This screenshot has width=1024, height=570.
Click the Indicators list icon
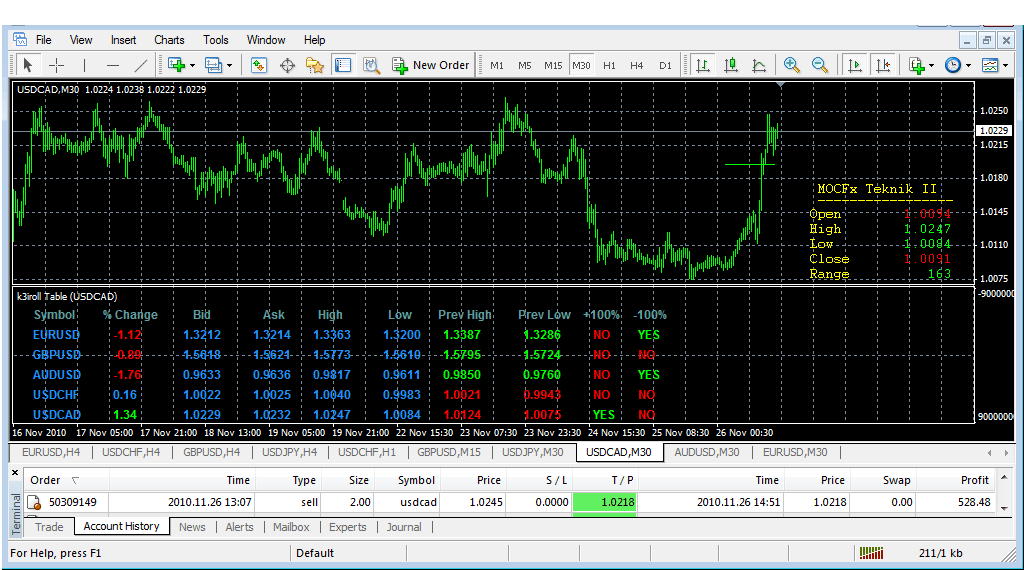tap(917, 65)
